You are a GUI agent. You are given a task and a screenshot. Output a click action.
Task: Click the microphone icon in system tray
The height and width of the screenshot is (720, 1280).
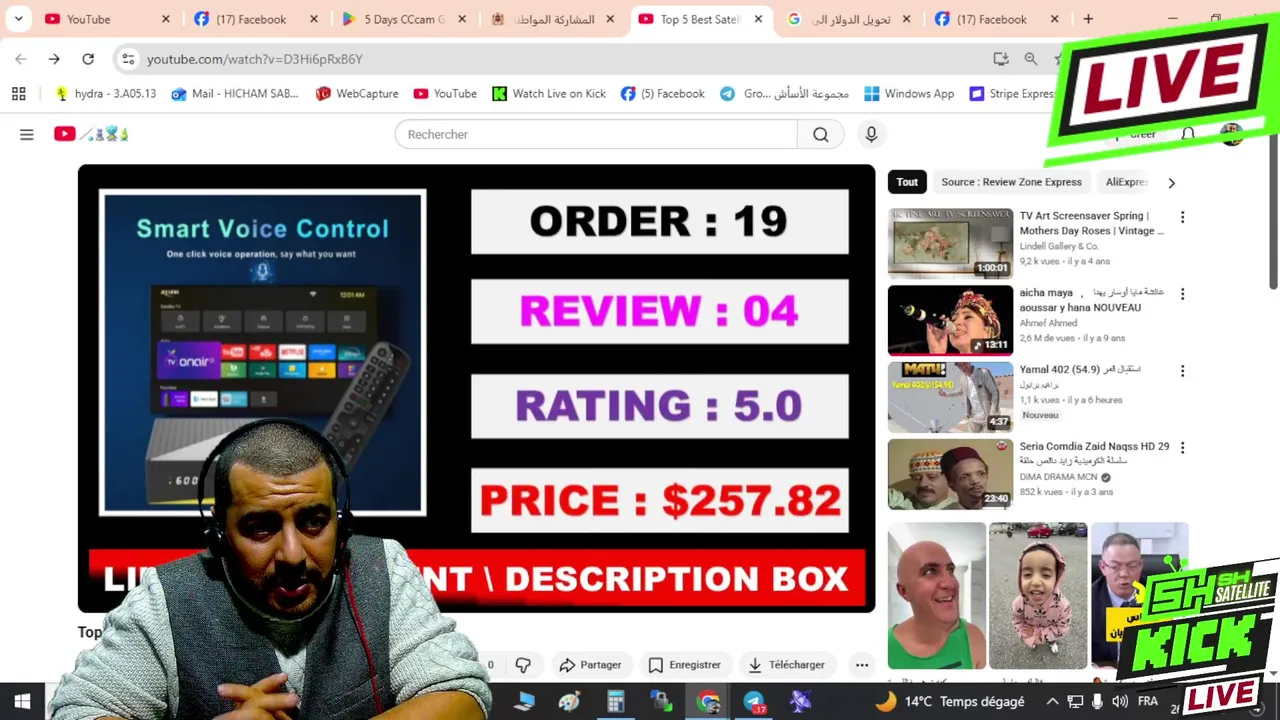(1097, 702)
